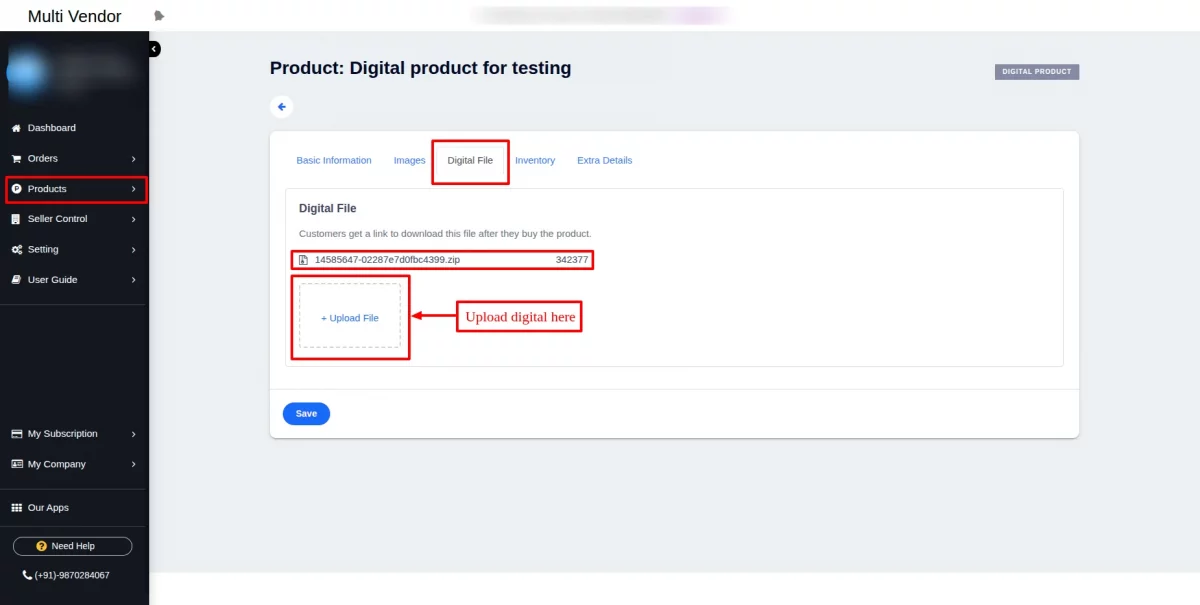Click the Our Apps grid icon
1200x605 pixels.
[x=16, y=508]
